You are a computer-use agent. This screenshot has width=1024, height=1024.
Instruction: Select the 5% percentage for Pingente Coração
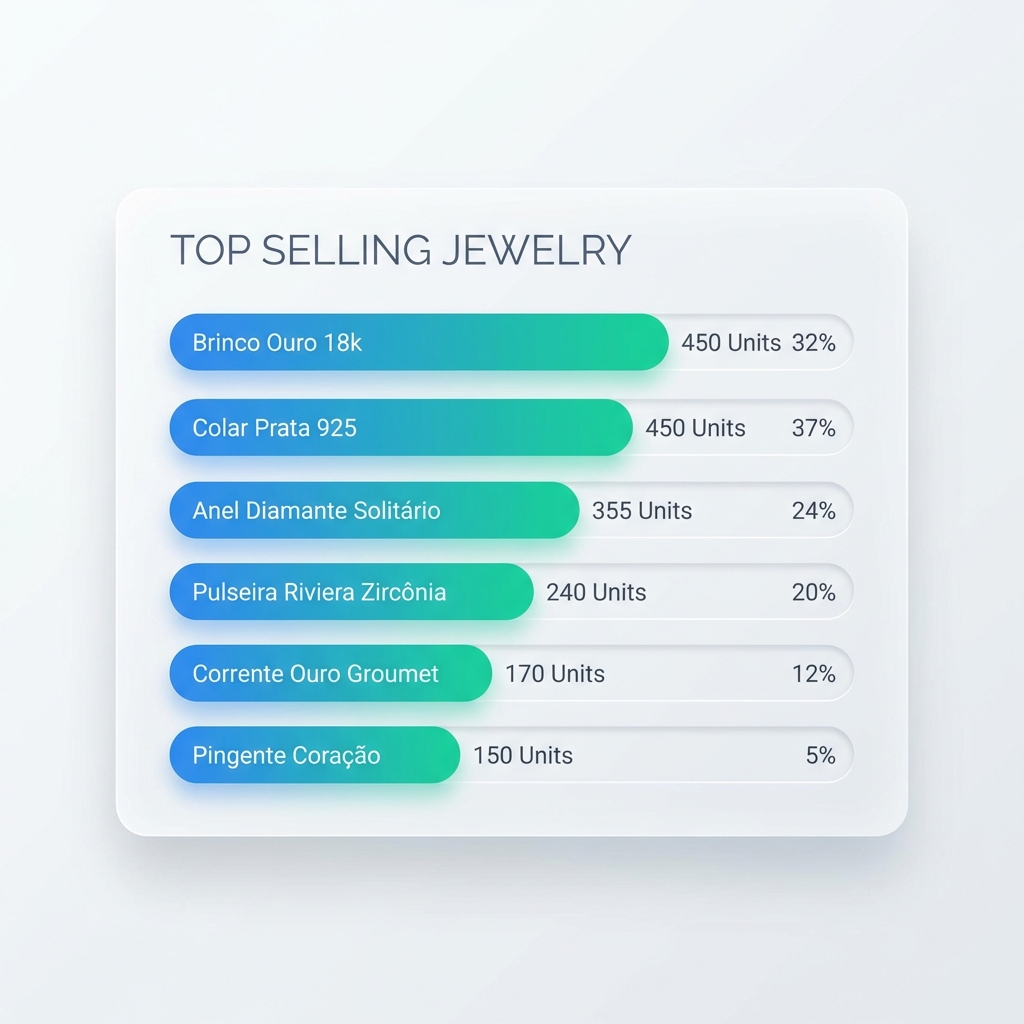pyautogui.click(x=820, y=755)
